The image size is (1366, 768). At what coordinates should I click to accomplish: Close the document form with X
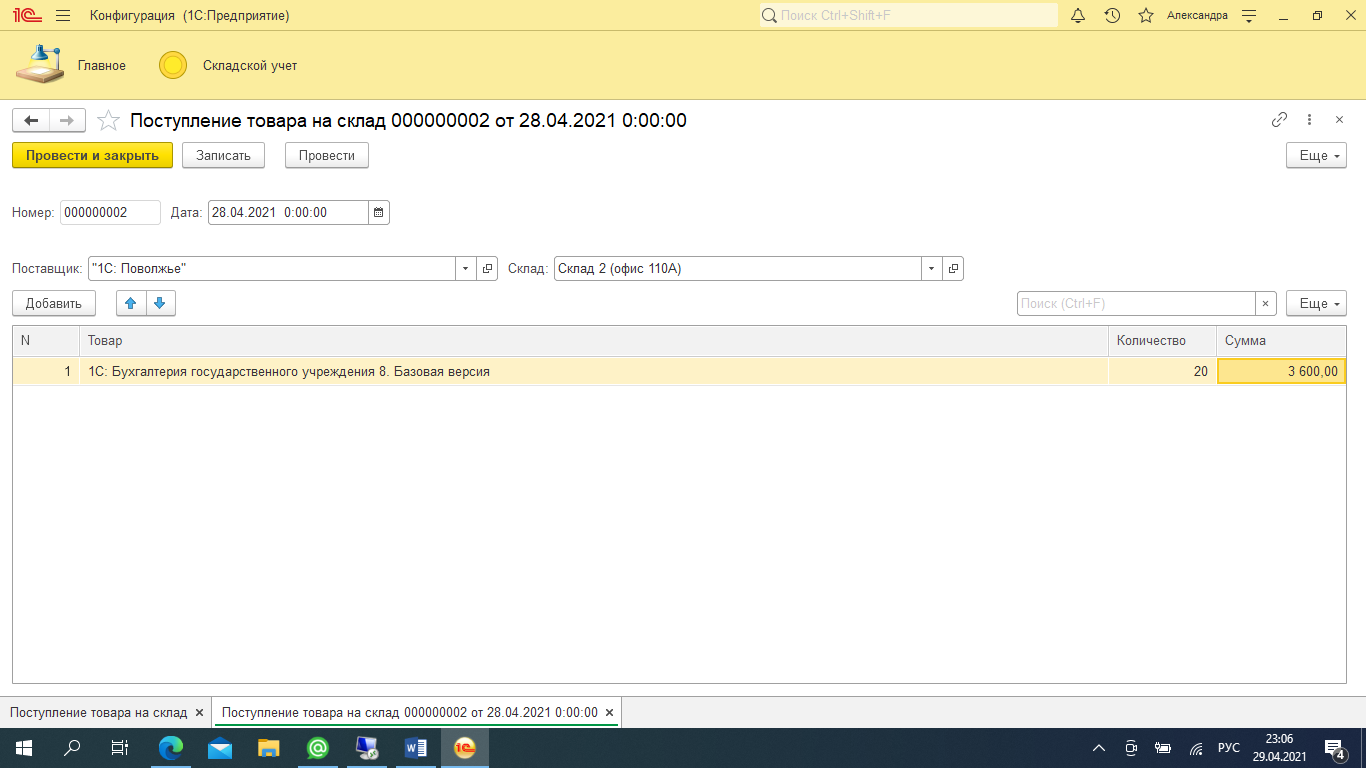[1340, 120]
